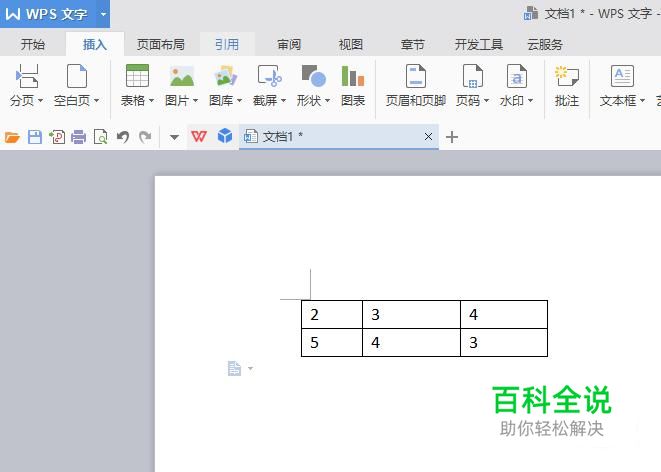Screen dimensions: 661x472
Task: Click the table cell containing 5
Action: tap(332, 343)
